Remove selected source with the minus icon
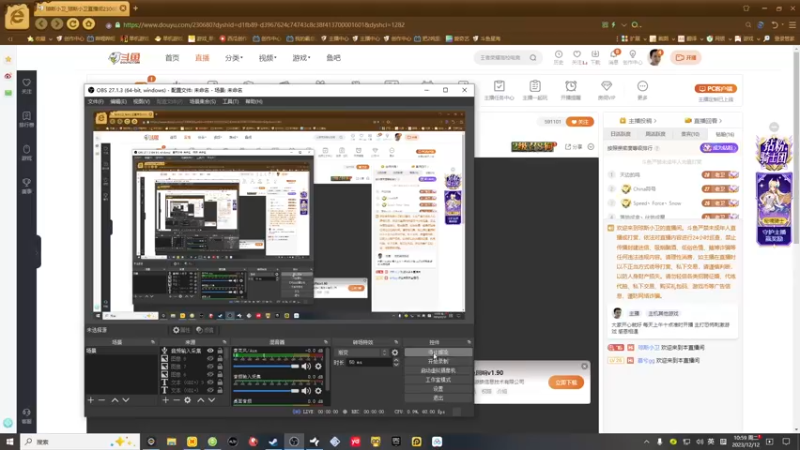The height and width of the screenshot is (450, 800). 176,401
